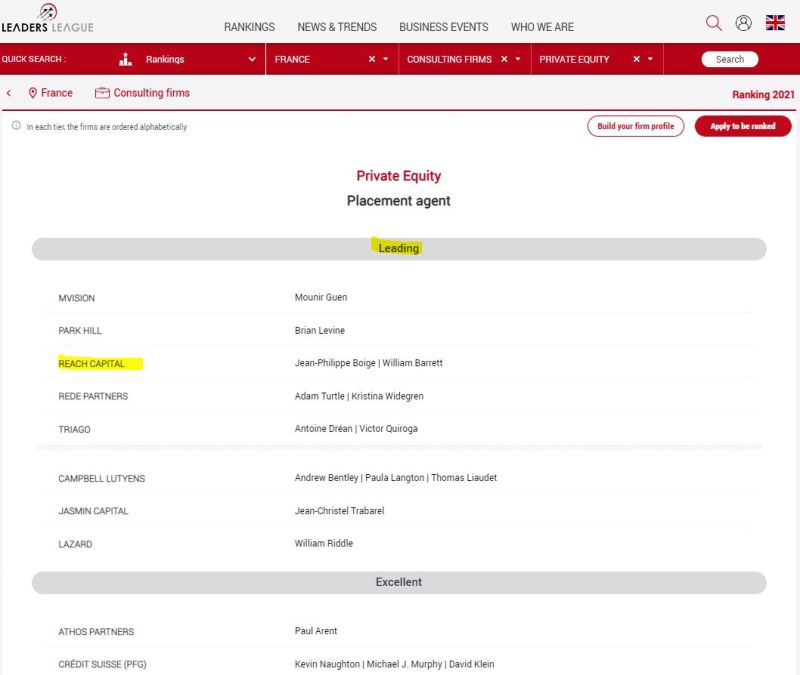The height and width of the screenshot is (675, 800).
Task: Clear the FRANCE filter with its X
Action: pyautogui.click(x=372, y=60)
